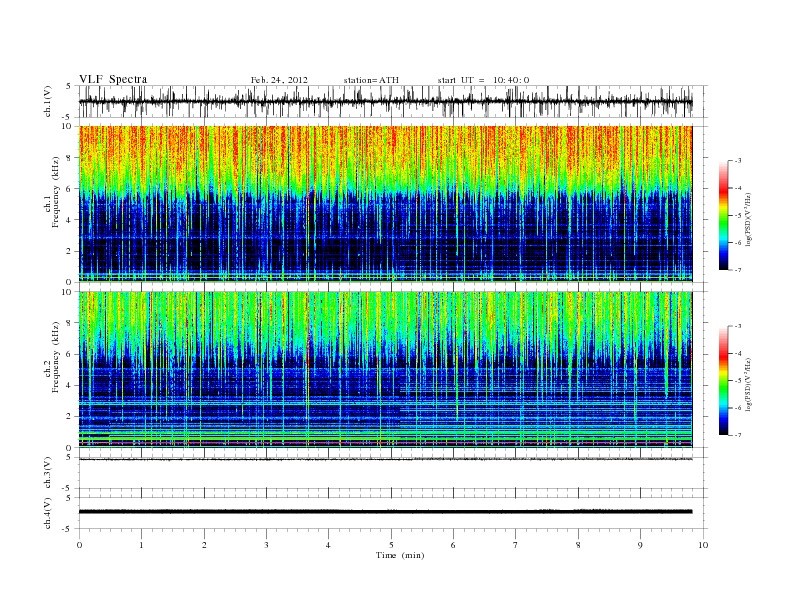Viewport: 792px width, 612px height.
Task: Click the ch.2 spectrogram plot
Action: 385,369
